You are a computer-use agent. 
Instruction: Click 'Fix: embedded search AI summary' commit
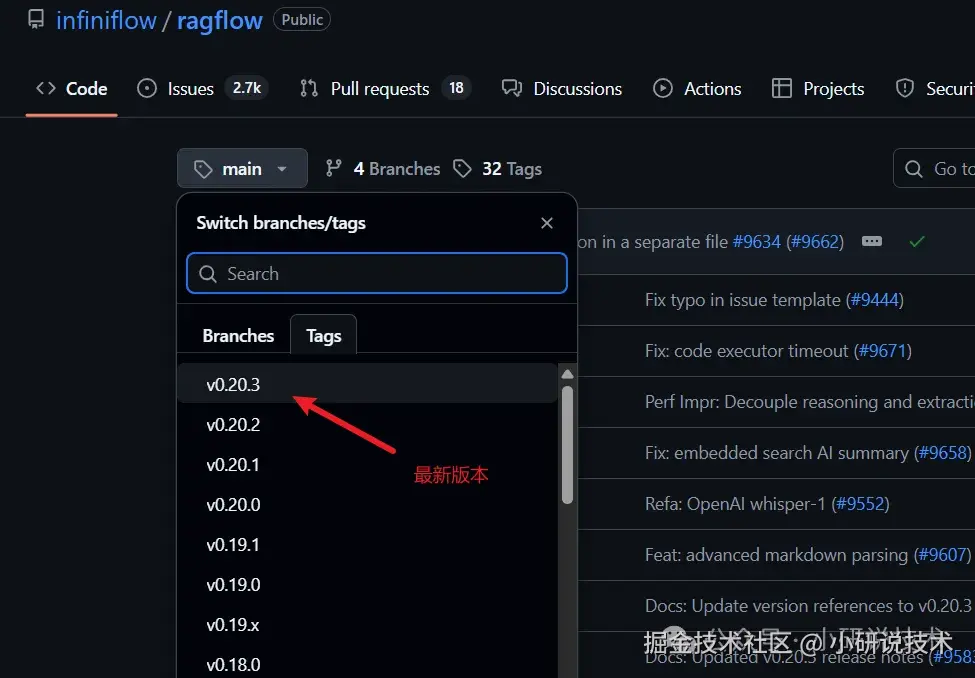click(x=777, y=453)
